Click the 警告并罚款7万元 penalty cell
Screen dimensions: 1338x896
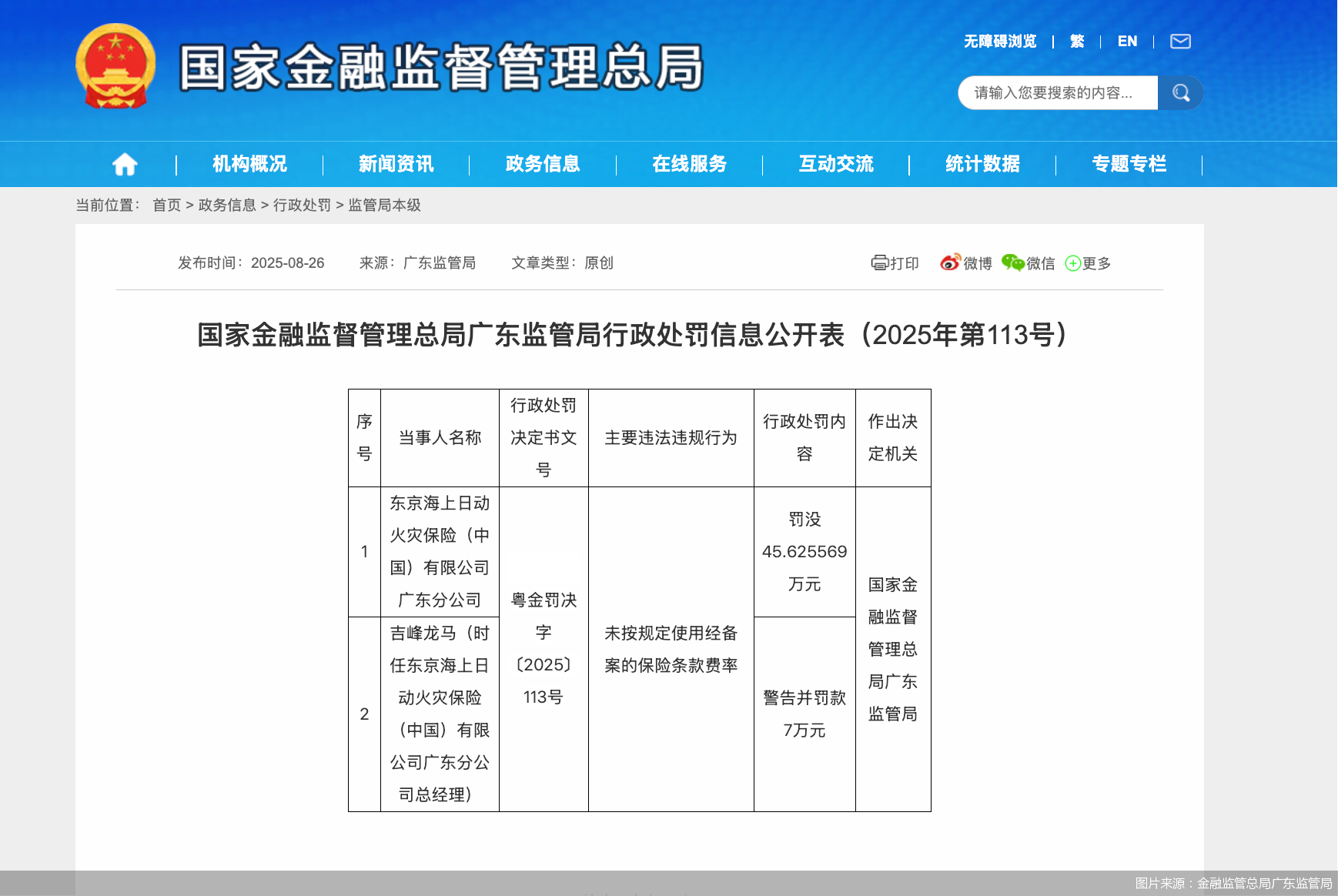click(804, 714)
